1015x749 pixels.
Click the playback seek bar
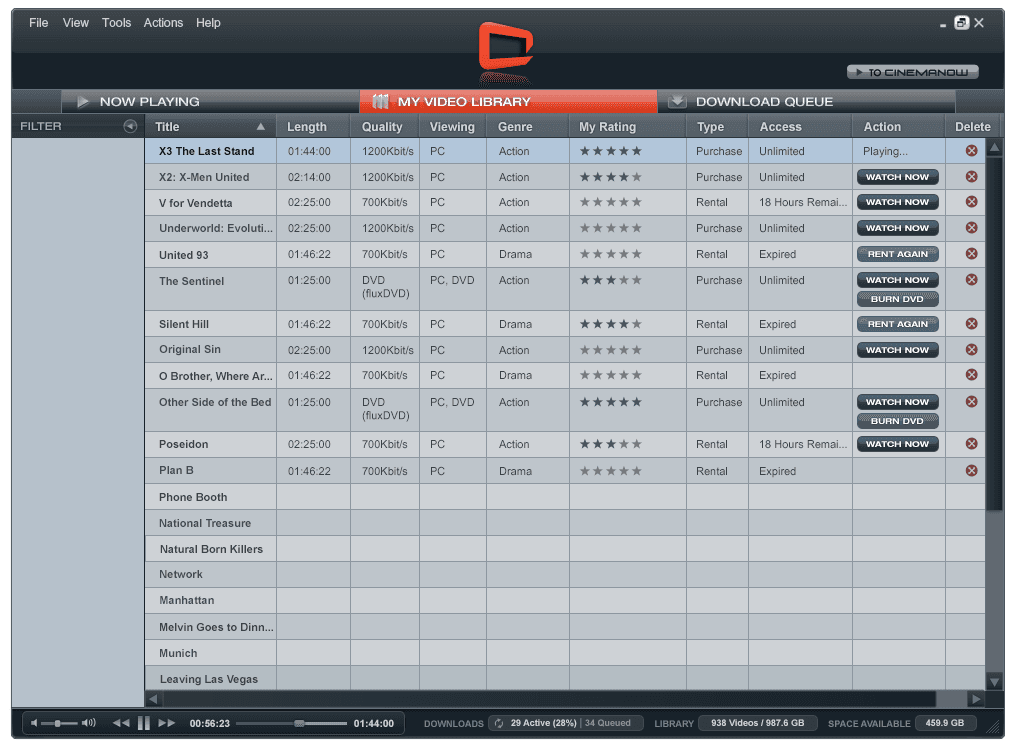tap(291, 723)
